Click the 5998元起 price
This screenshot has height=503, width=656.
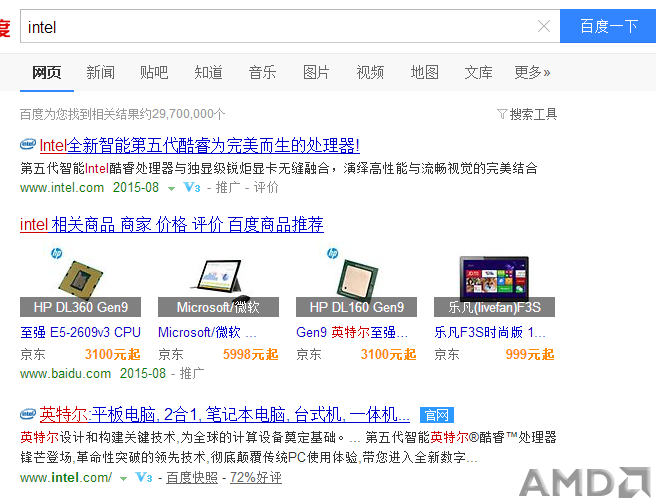251,354
